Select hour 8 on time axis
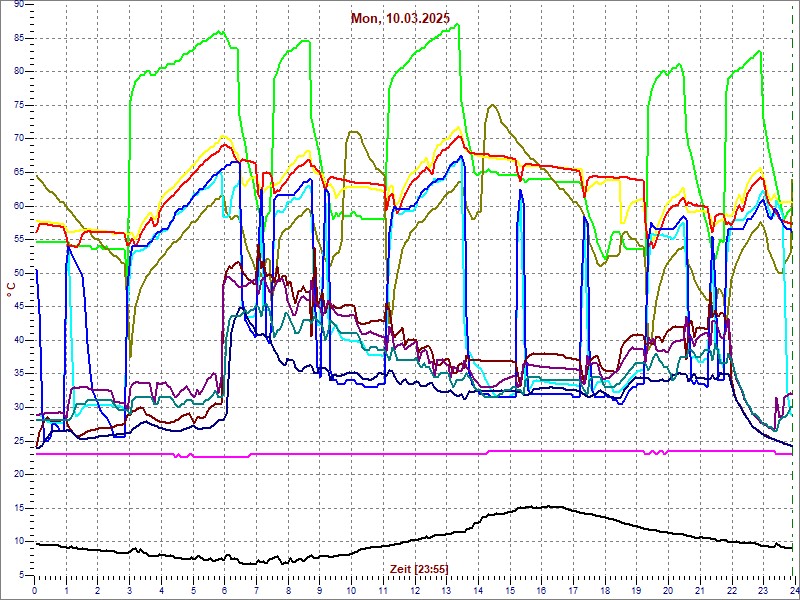800x600 pixels. point(288,590)
